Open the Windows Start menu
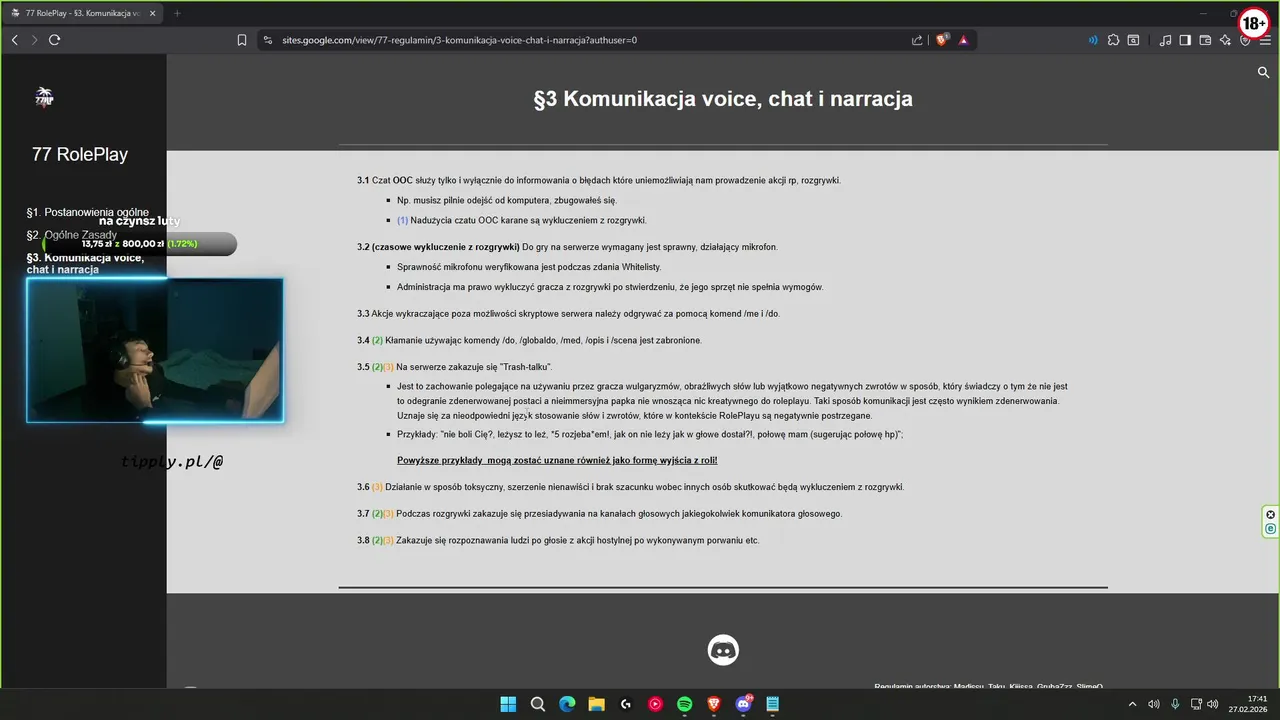1280x720 pixels. (508, 704)
